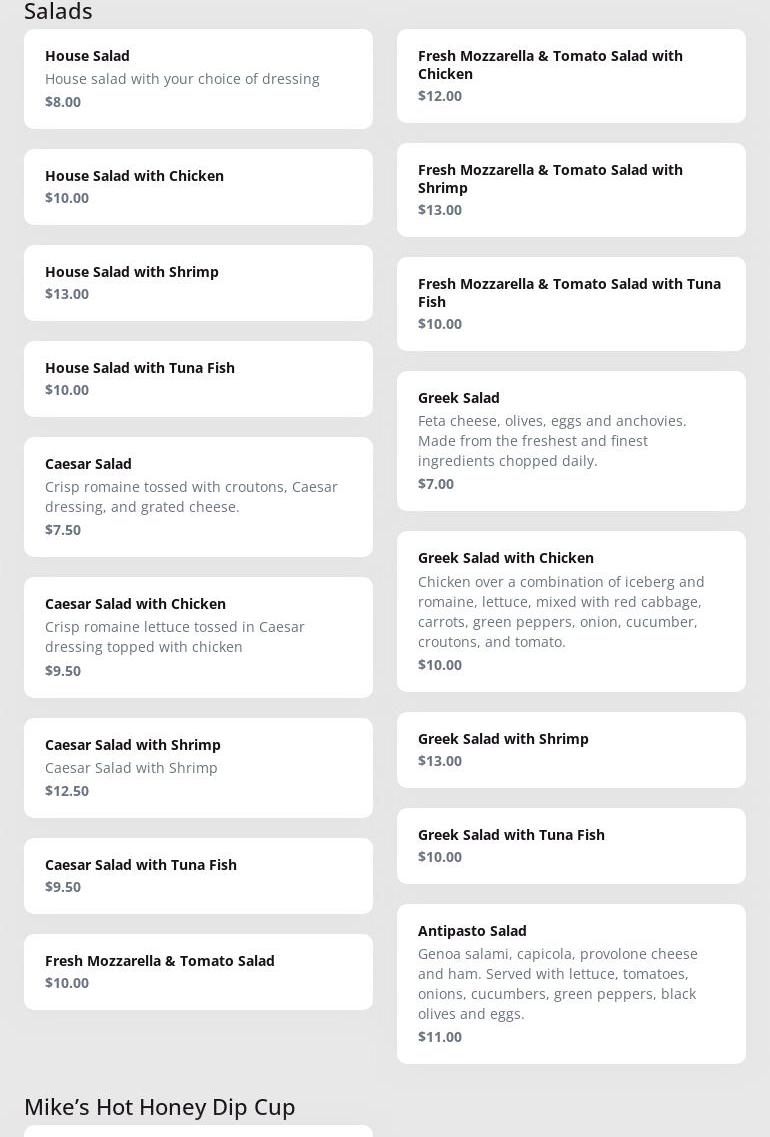Viewport: 770px width, 1137px height.
Task: Select the $7.00 Greek Salad card
Action: tap(571, 440)
